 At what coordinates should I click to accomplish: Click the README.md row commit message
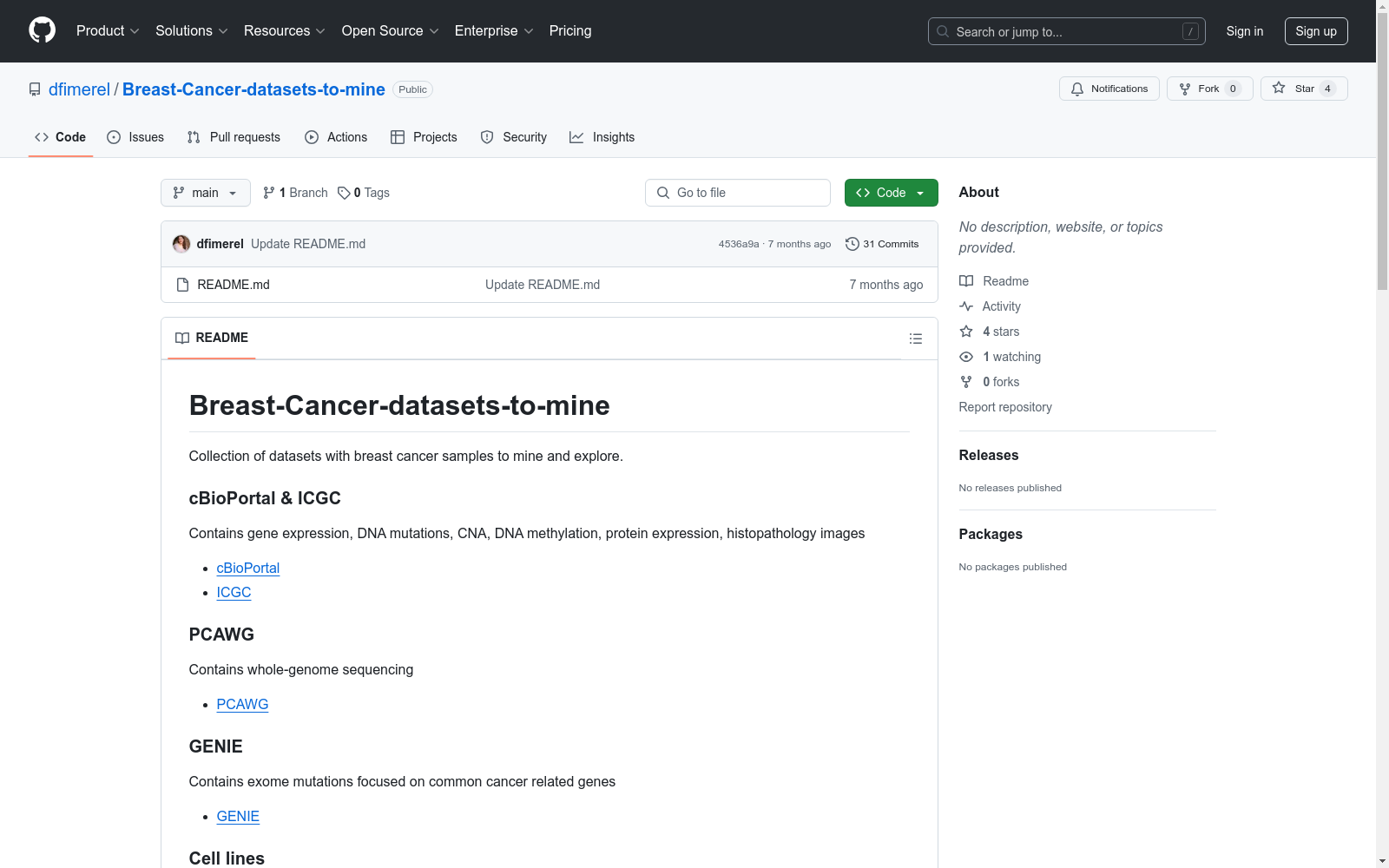(543, 285)
